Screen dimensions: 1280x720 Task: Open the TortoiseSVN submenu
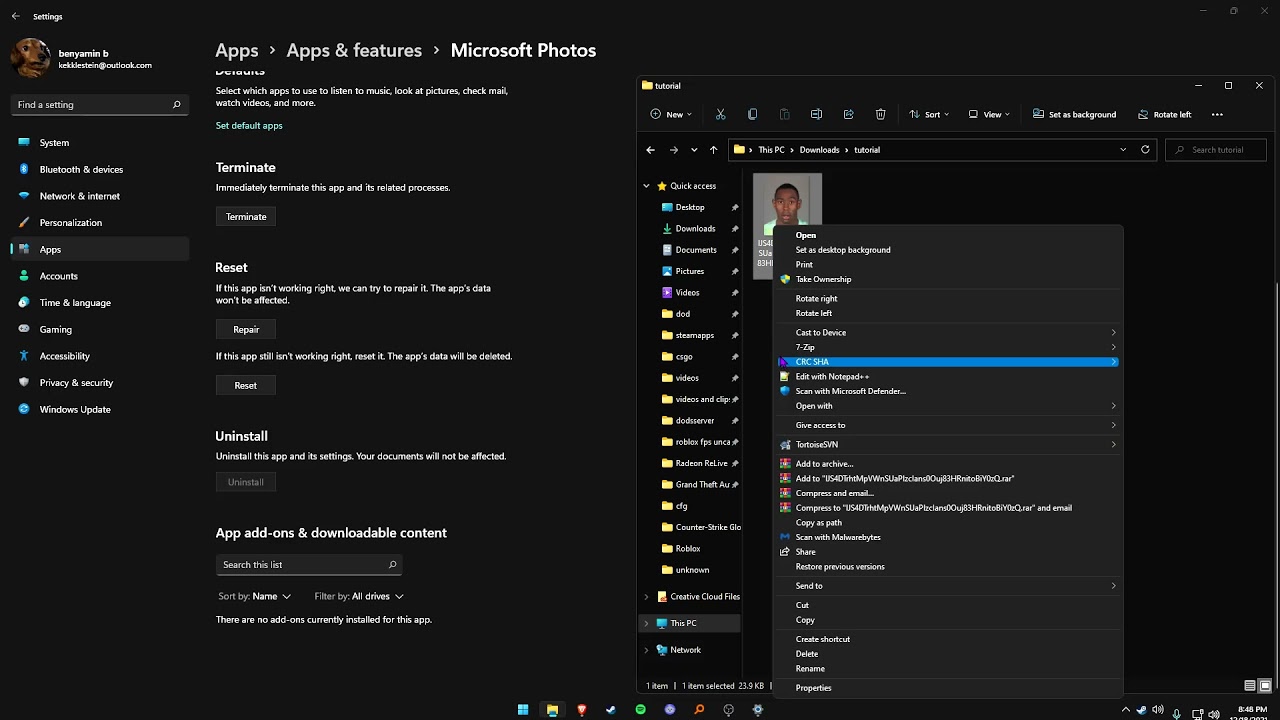tap(948, 444)
